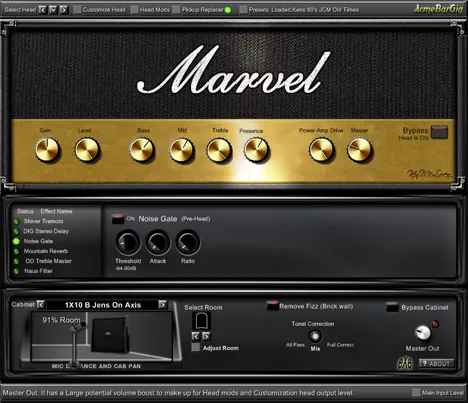The height and width of the screenshot is (403, 468).
Task: Click the Gain knob on the amp head
Action: coord(47,150)
